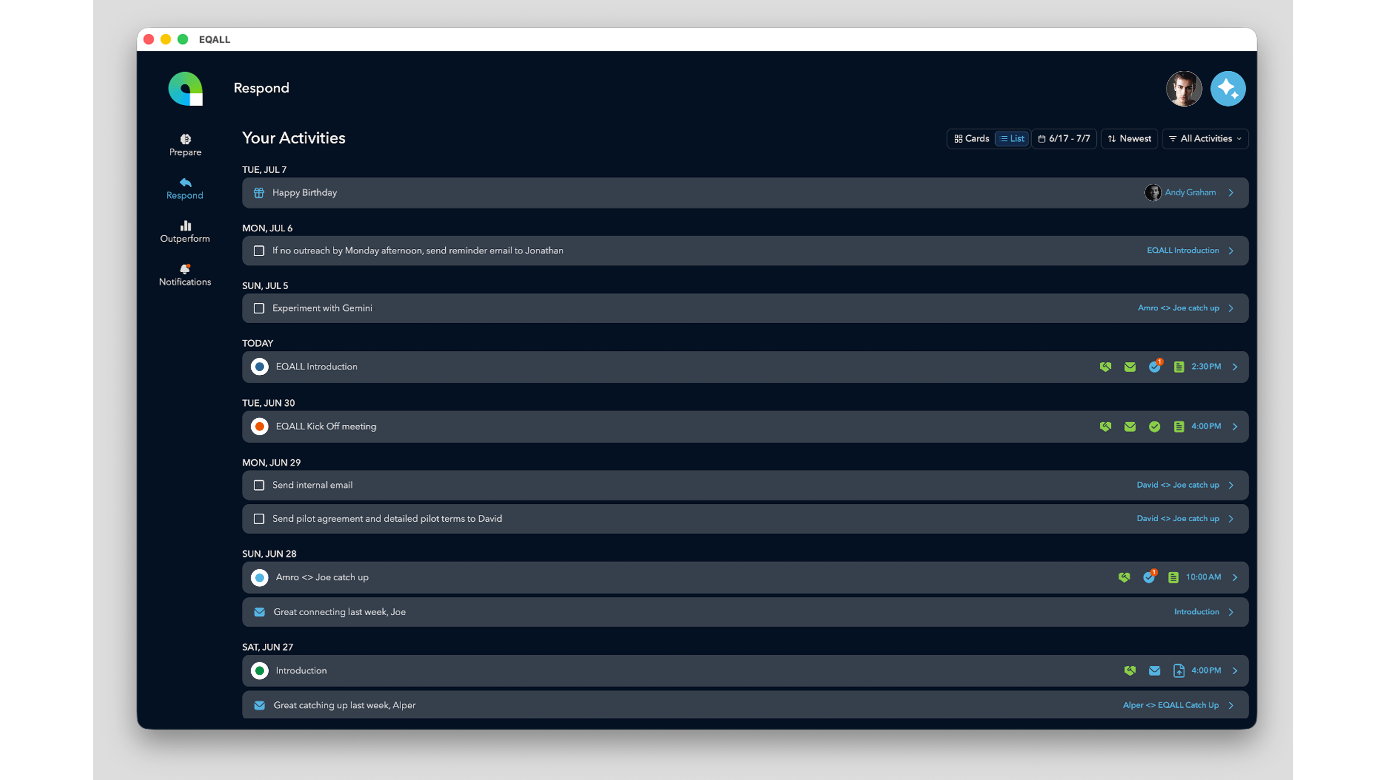Click the Newest sort button
Image resolution: width=1386 pixels, height=780 pixels.
[x=1129, y=139]
